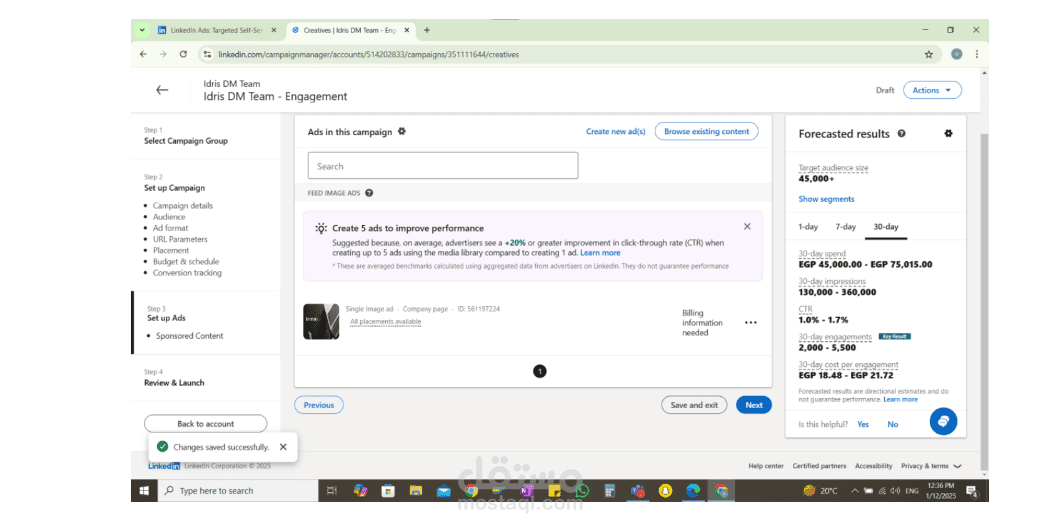The width and height of the screenshot is (1042, 525).
Task: Switch to LinkedIn Ads Targeted Self-Service tab
Action: 217,30
